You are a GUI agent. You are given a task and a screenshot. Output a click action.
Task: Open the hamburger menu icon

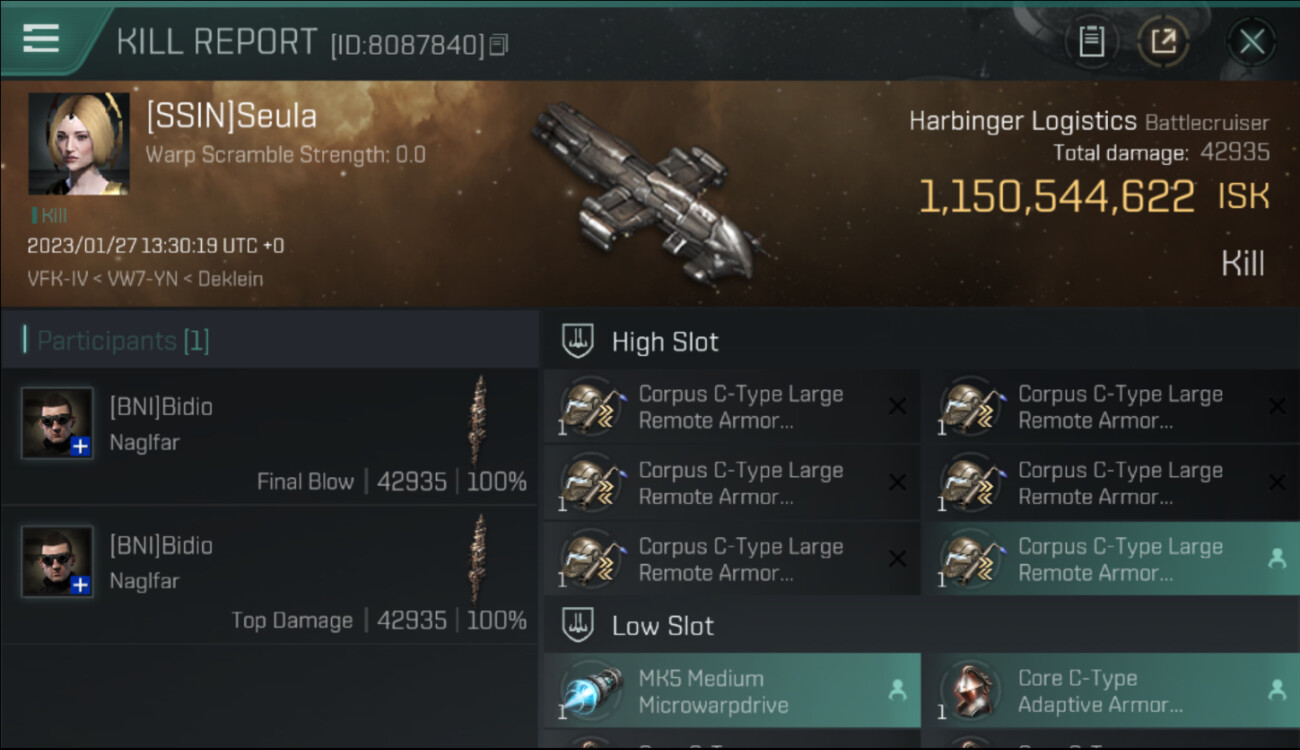tap(41, 39)
